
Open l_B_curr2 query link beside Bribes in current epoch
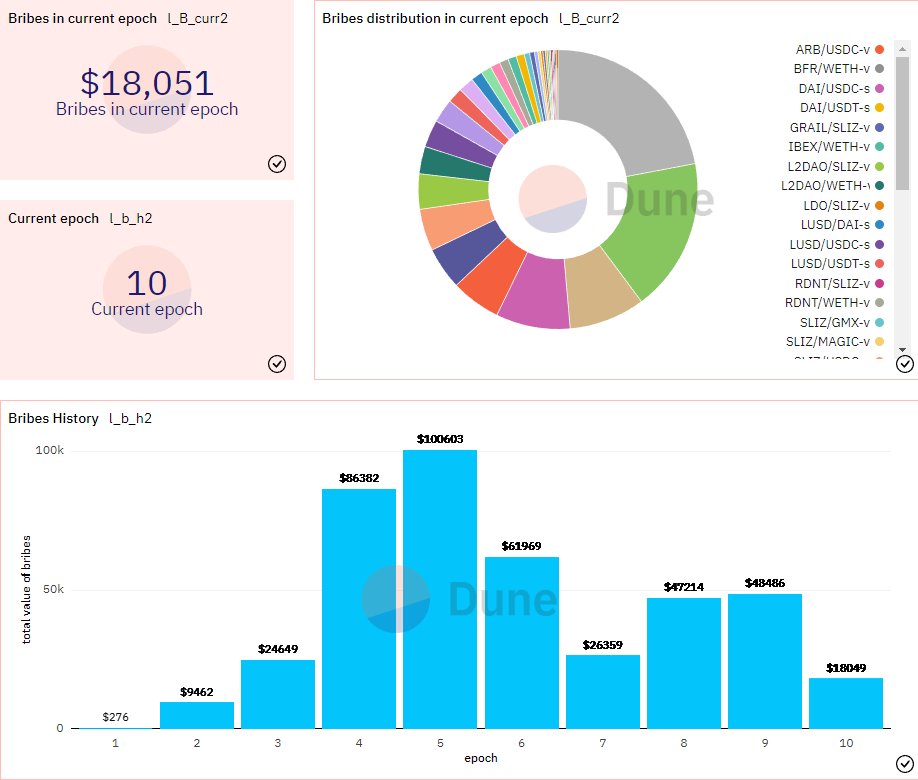pos(198,18)
